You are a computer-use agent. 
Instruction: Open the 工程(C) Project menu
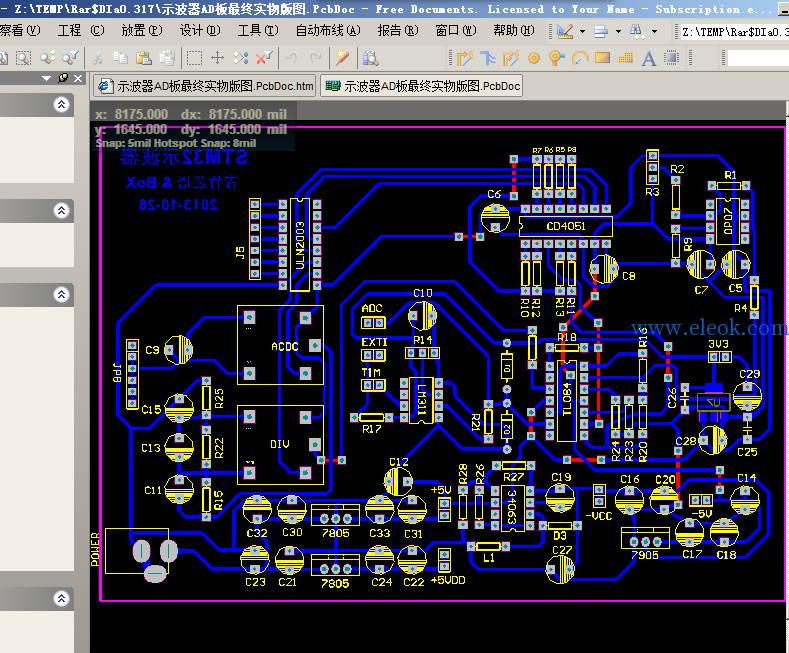[x=81, y=31]
